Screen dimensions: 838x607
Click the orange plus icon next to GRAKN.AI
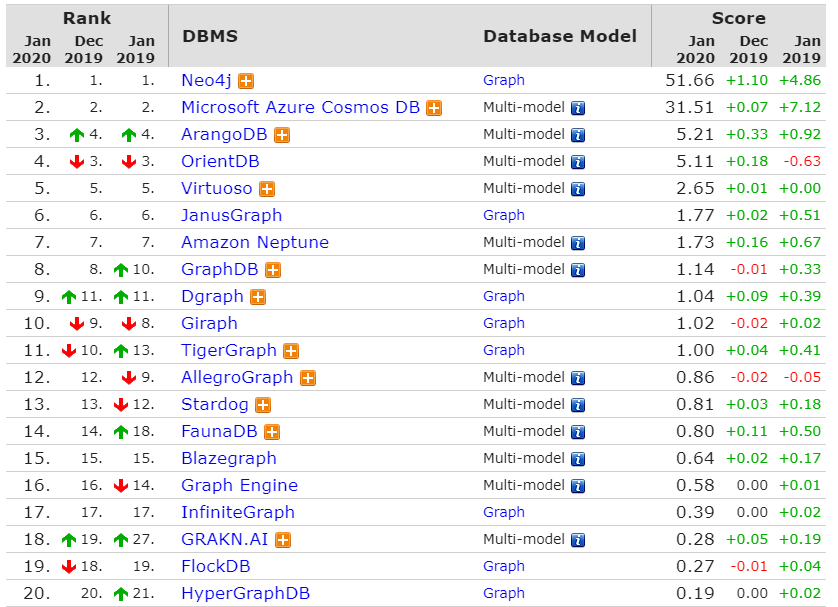pyautogui.click(x=283, y=540)
